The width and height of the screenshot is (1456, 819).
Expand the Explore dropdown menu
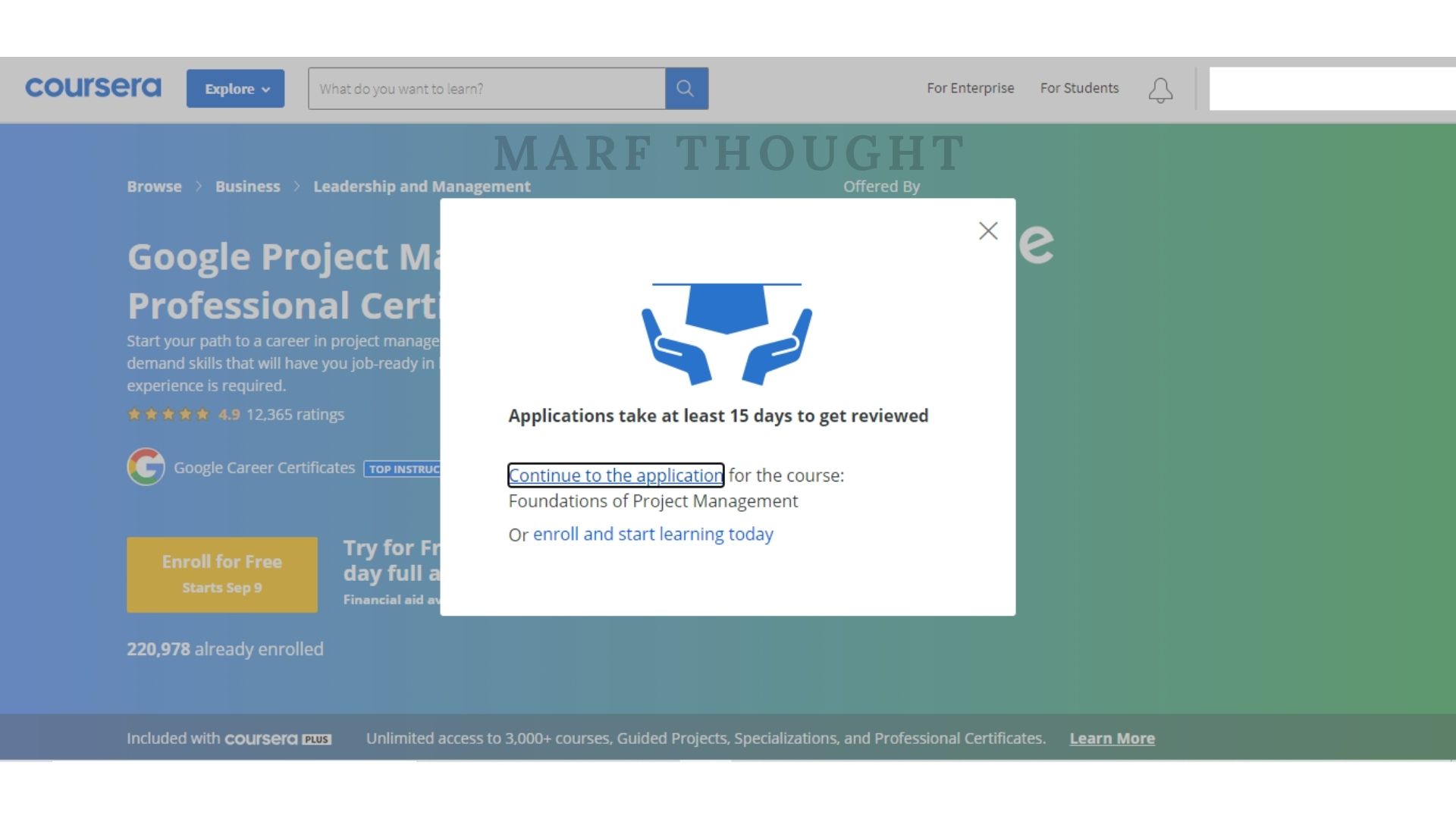click(x=235, y=89)
